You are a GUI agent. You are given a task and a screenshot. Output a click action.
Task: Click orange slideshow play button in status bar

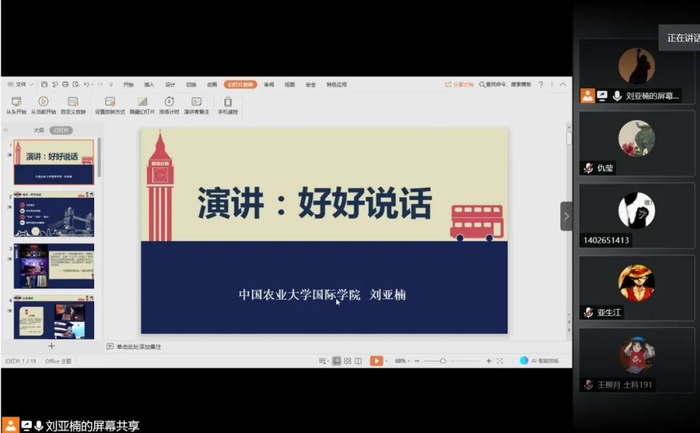(x=376, y=361)
